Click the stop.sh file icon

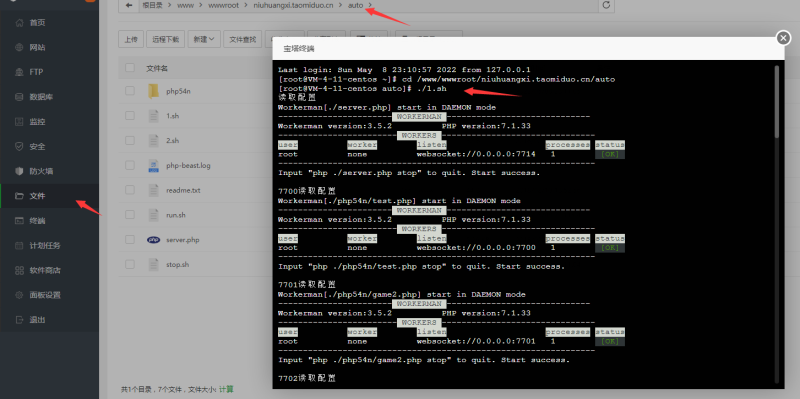click(x=153, y=264)
